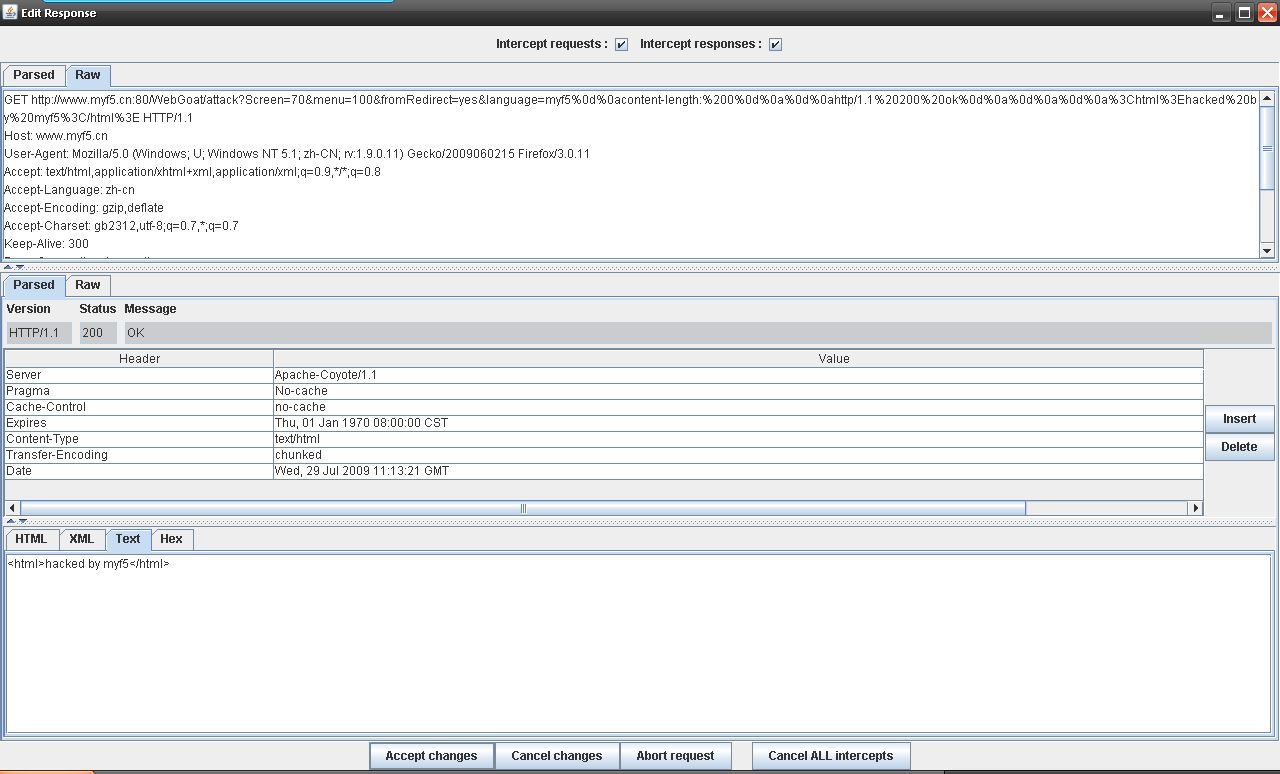This screenshot has height=774, width=1280.
Task: Click the GET request line with the WebGoat URL
Action: (x=630, y=108)
